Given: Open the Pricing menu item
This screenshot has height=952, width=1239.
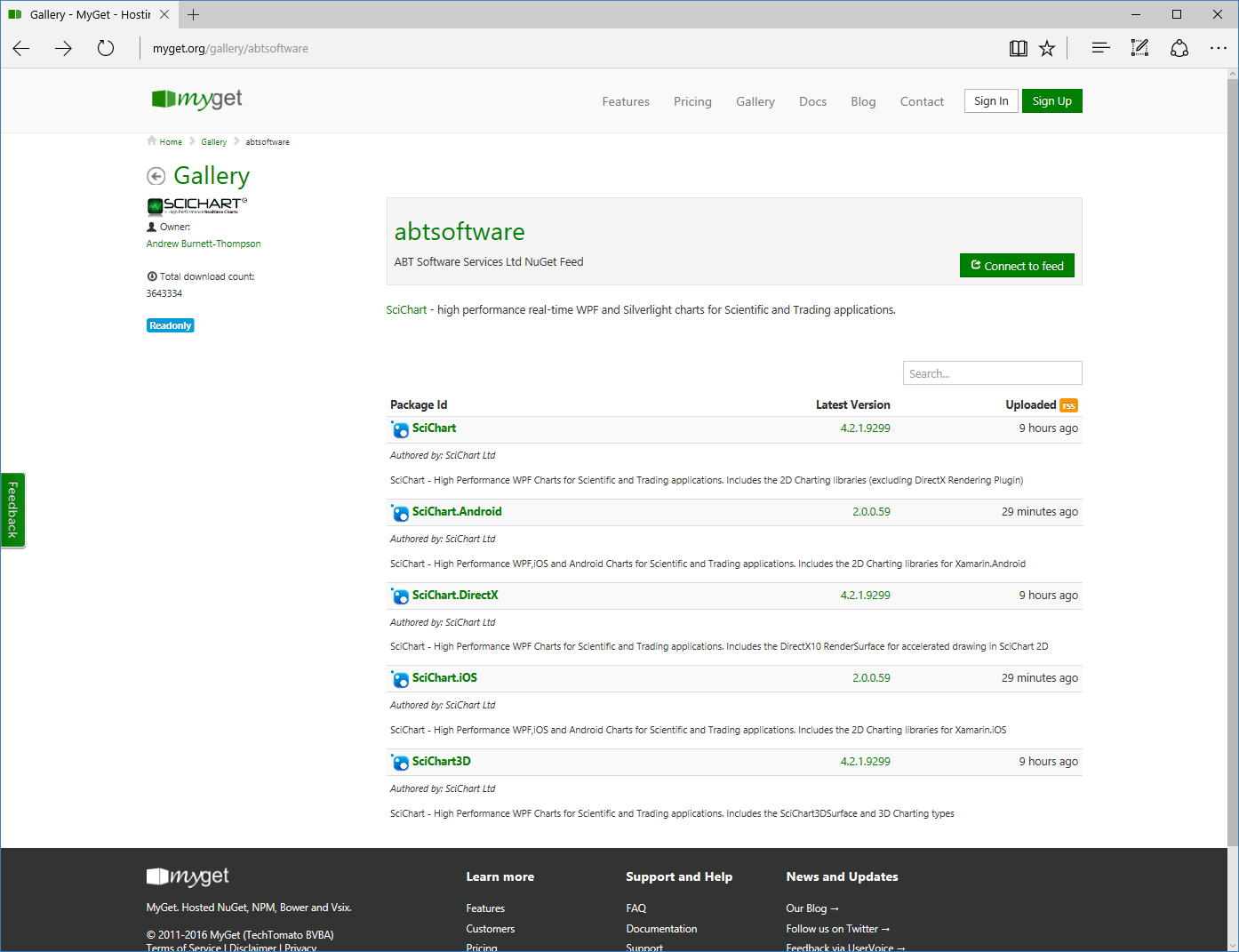Looking at the screenshot, I should tap(692, 102).
